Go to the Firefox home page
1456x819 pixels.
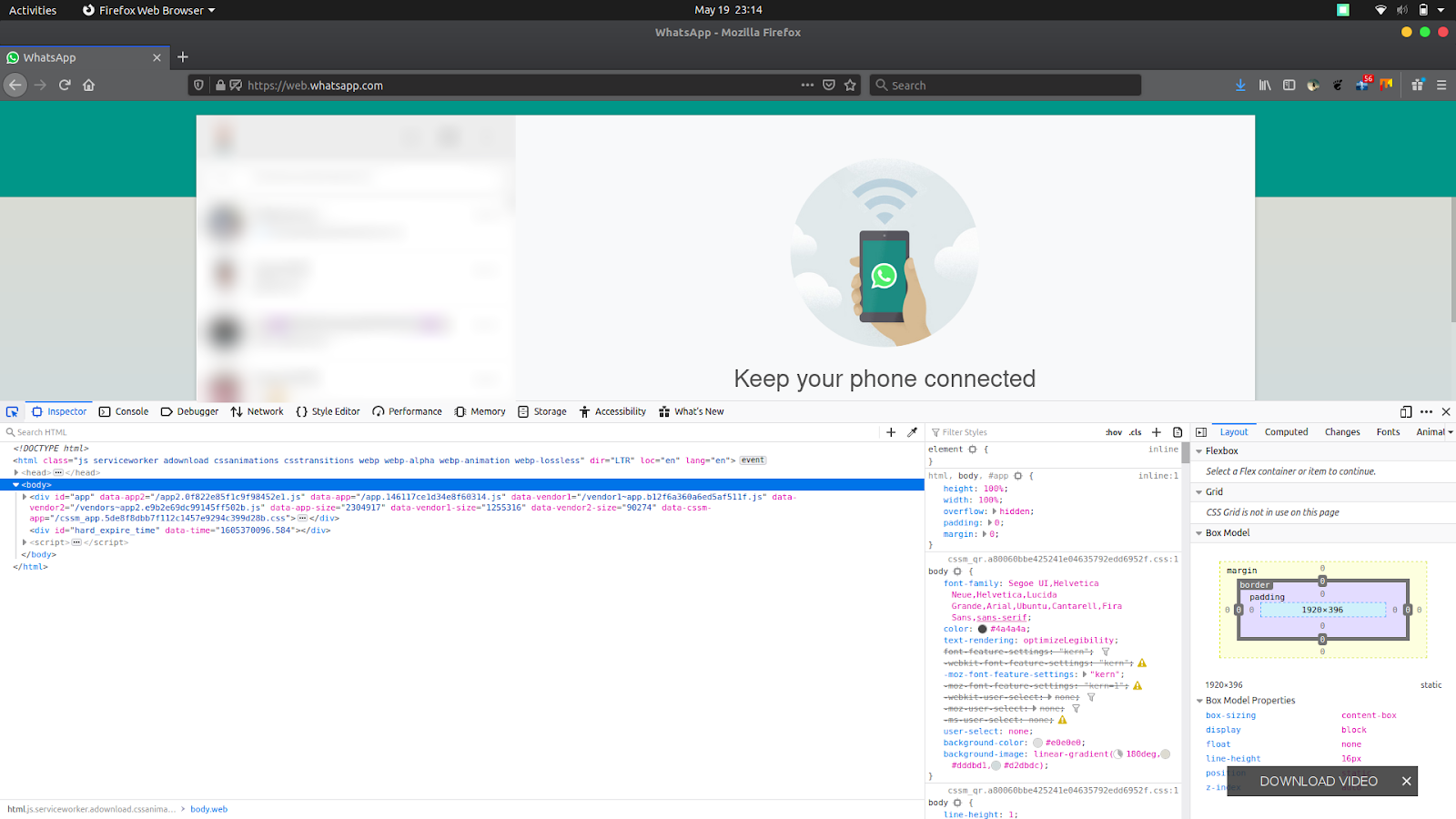point(88,86)
